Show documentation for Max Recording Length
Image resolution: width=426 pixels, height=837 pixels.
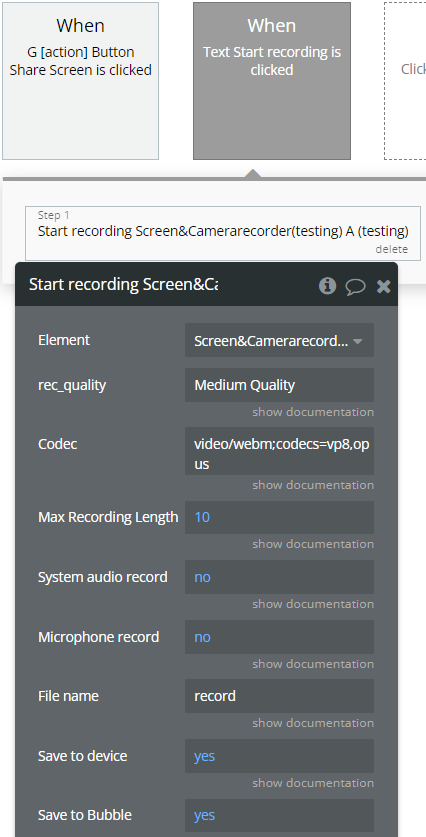tap(313, 544)
